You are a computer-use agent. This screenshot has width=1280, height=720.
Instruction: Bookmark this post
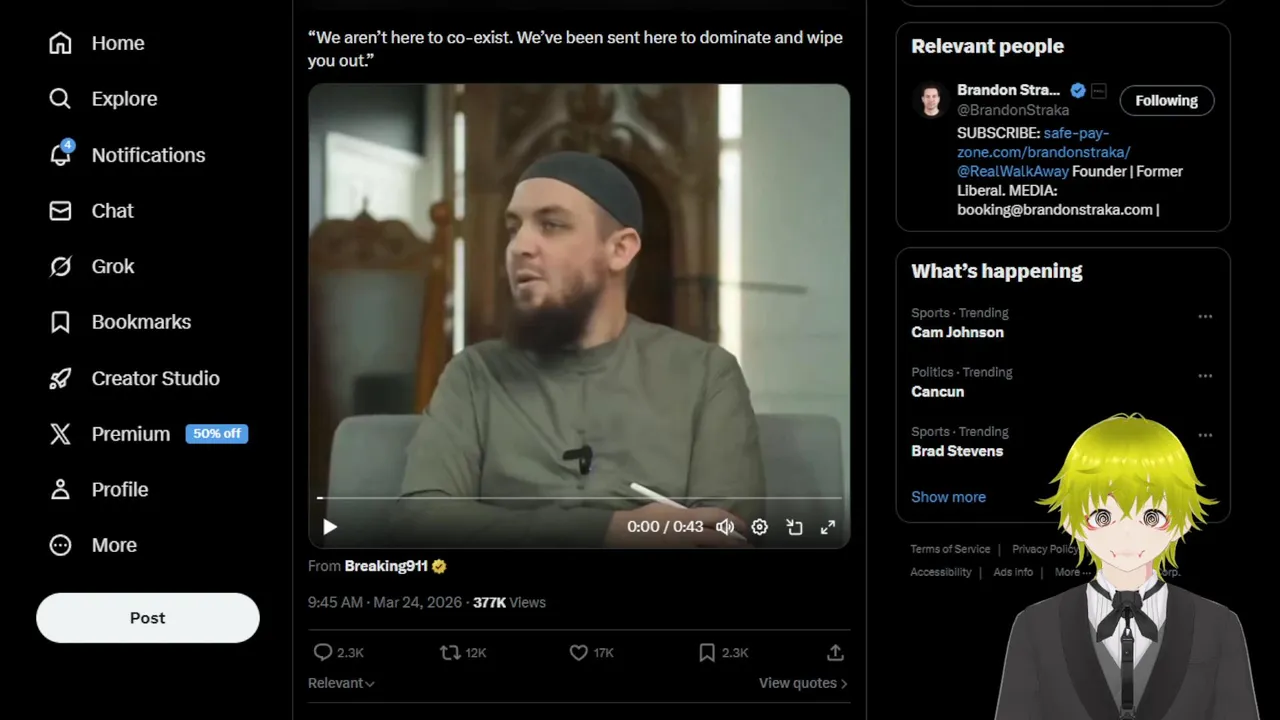[707, 653]
